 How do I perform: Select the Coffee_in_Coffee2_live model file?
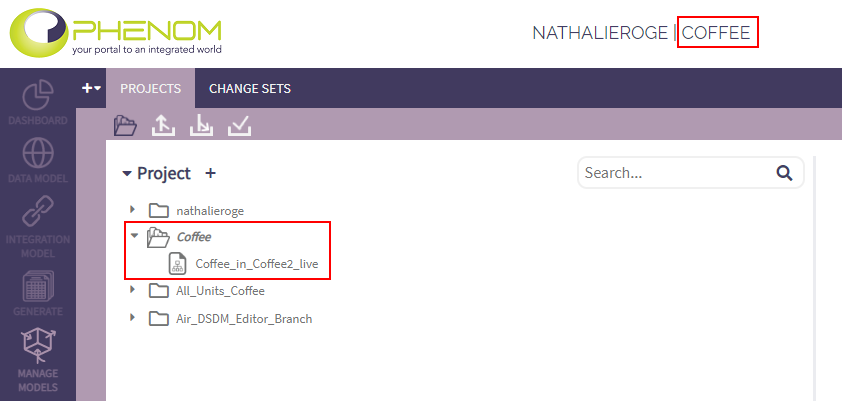pyautogui.click(x=263, y=264)
